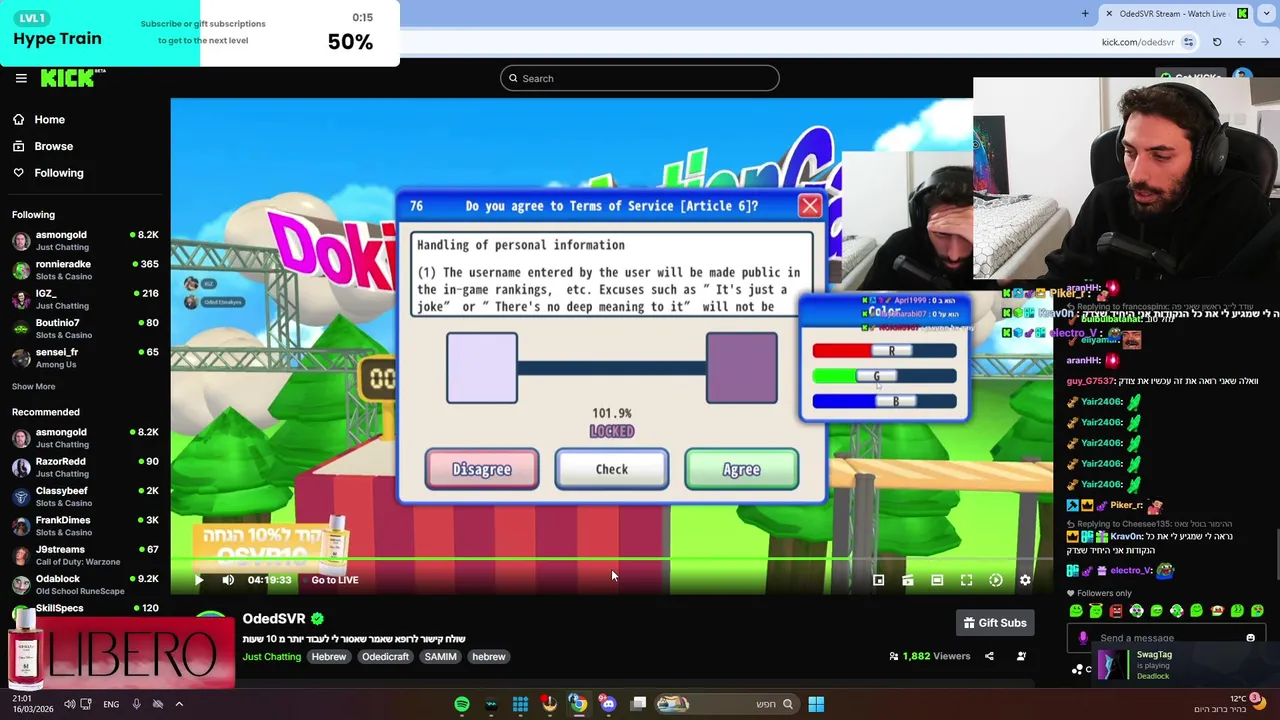
Task: Open the tab search dropdown
Action: pos(1266,13)
